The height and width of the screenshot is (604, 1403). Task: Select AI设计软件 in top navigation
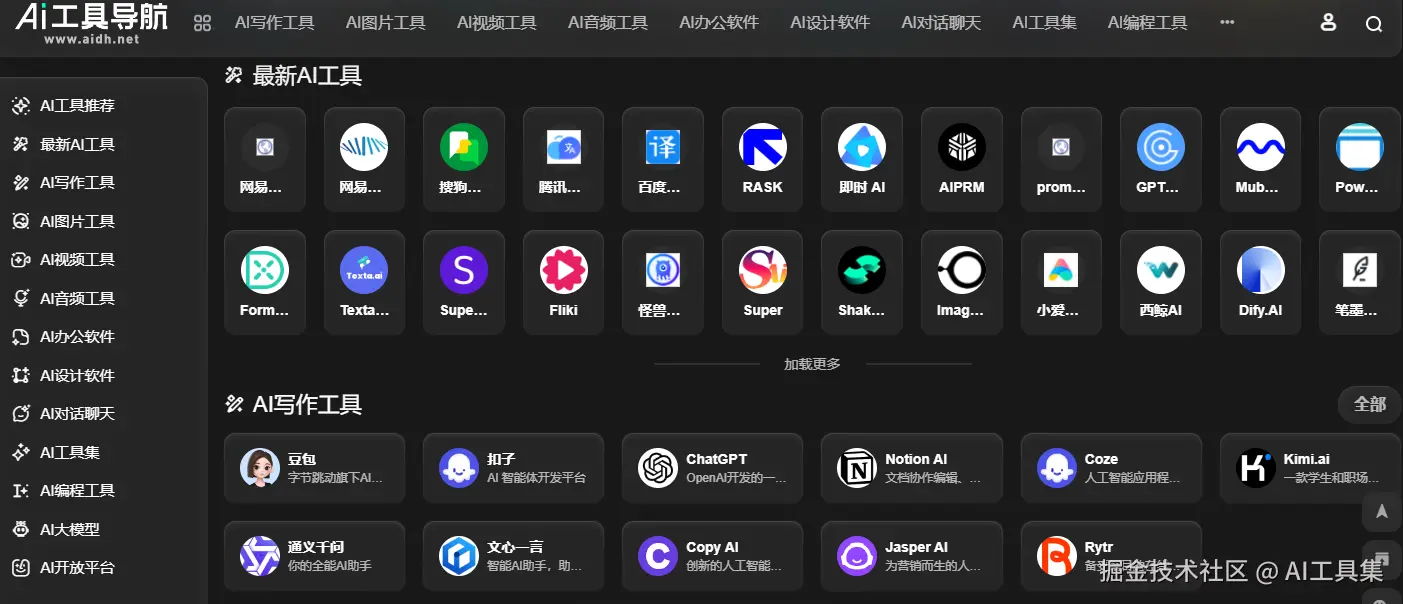click(830, 23)
